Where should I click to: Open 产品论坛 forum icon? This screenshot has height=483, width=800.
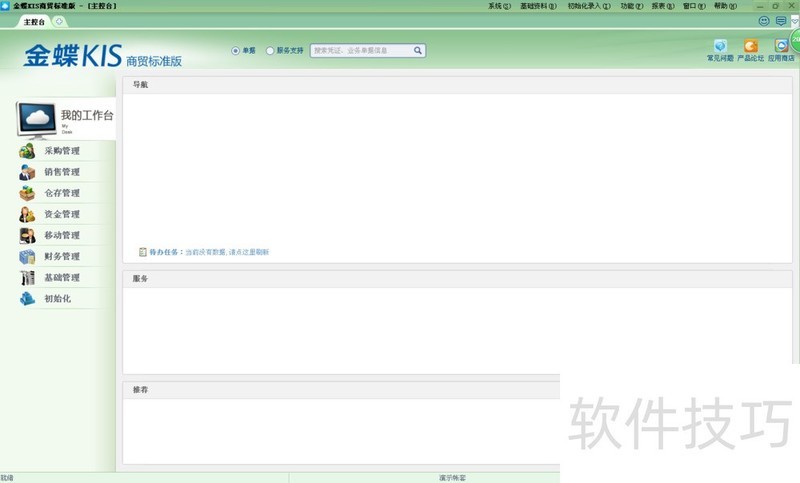[751, 46]
